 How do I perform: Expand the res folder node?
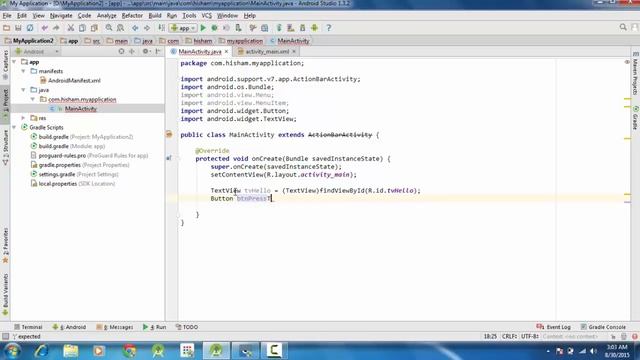[24, 118]
